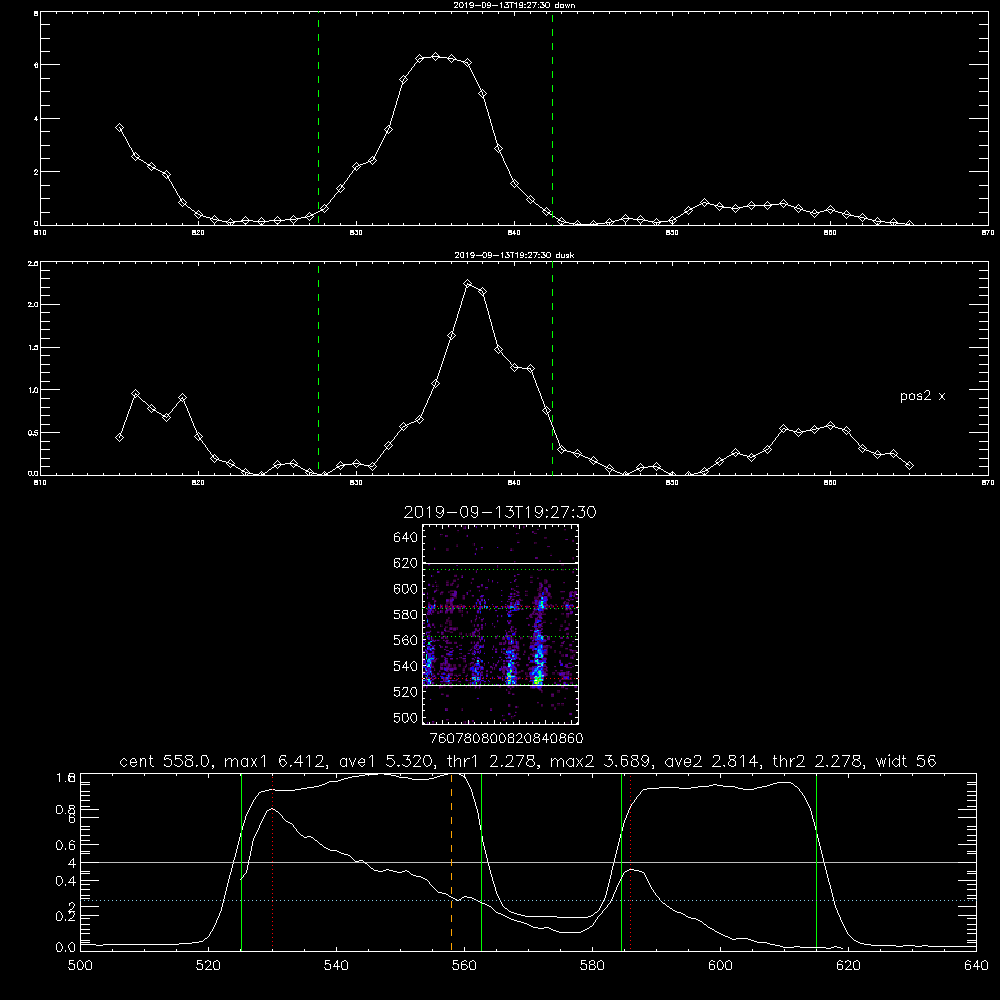Image resolution: width=1000 pixels, height=1000 pixels.
Task: Click the '640' label on the image y-axis
Action: tap(406, 538)
